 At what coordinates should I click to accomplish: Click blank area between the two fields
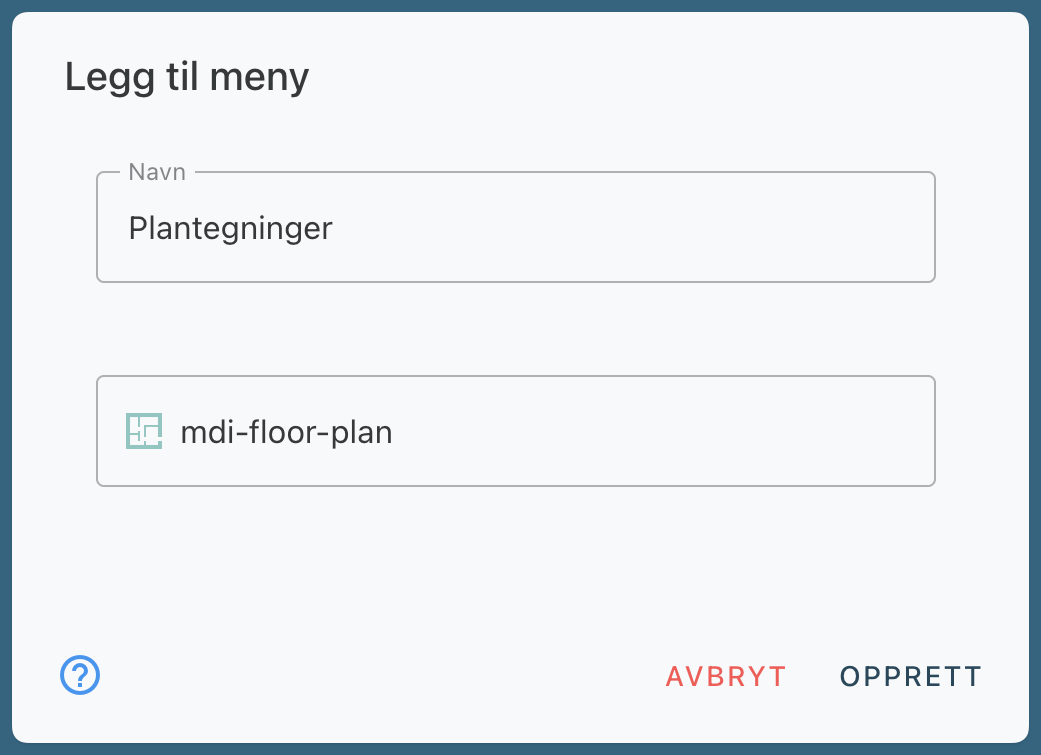pos(515,330)
